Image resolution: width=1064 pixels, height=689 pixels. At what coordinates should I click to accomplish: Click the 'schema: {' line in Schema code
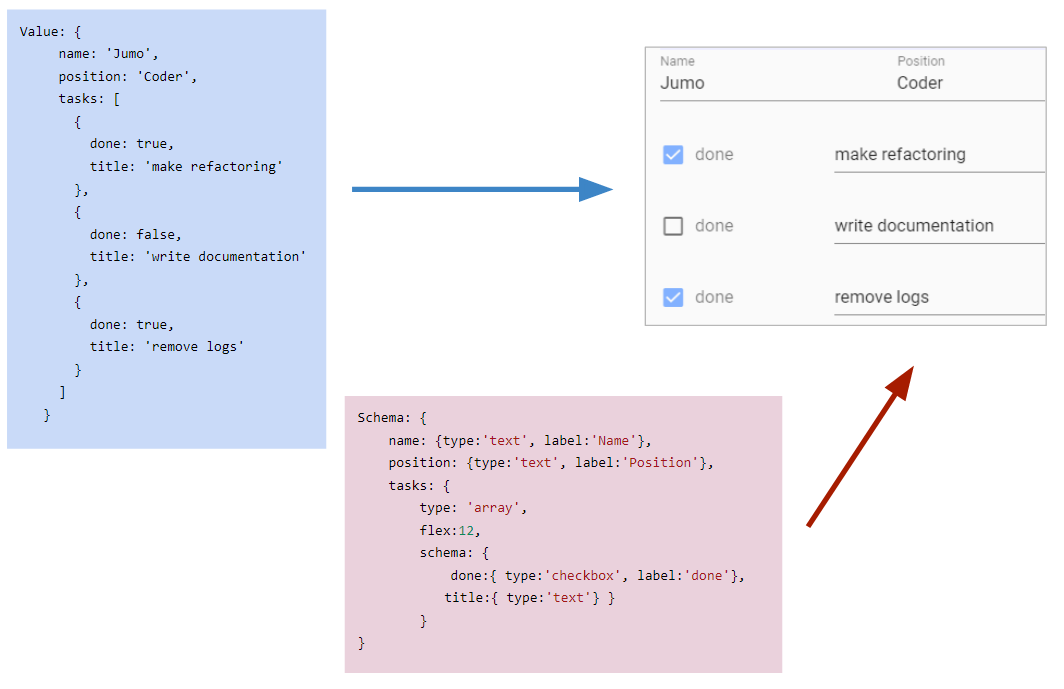[x=454, y=553]
